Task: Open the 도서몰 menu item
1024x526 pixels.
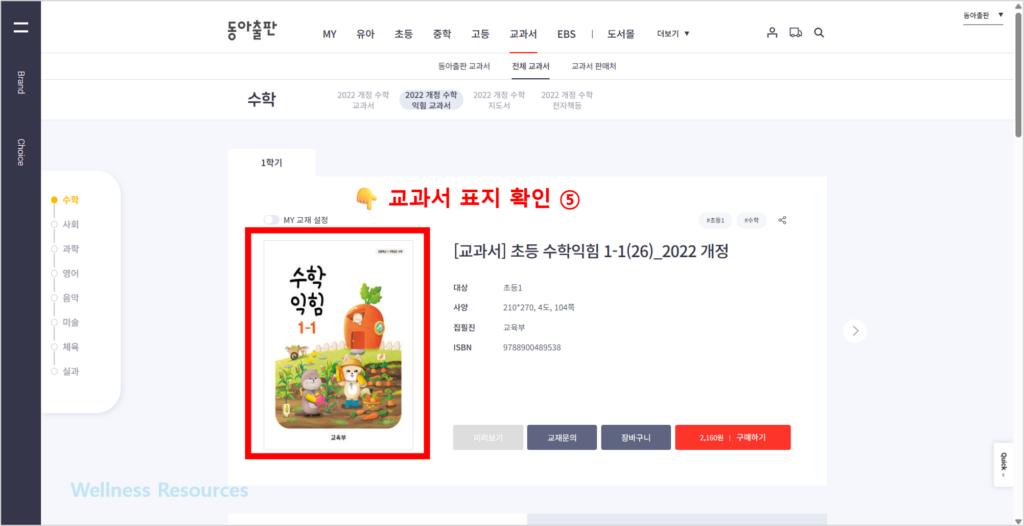Action: 620,34
